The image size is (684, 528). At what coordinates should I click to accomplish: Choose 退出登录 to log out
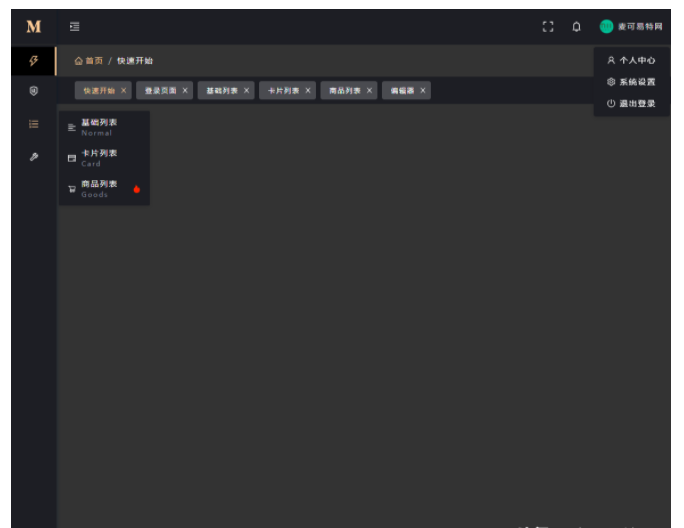point(631,103)
